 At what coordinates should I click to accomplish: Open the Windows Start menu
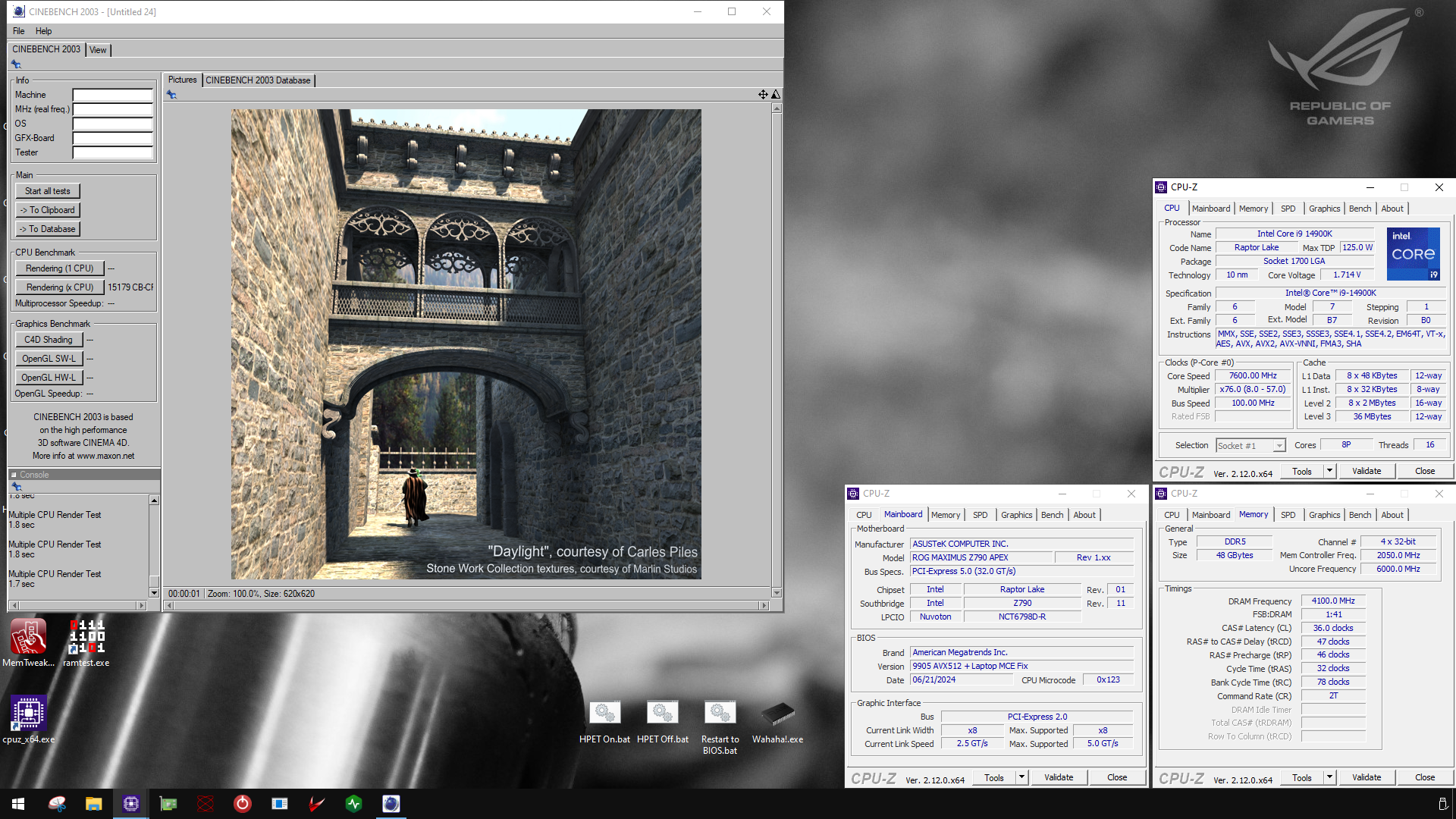(18, 804)
